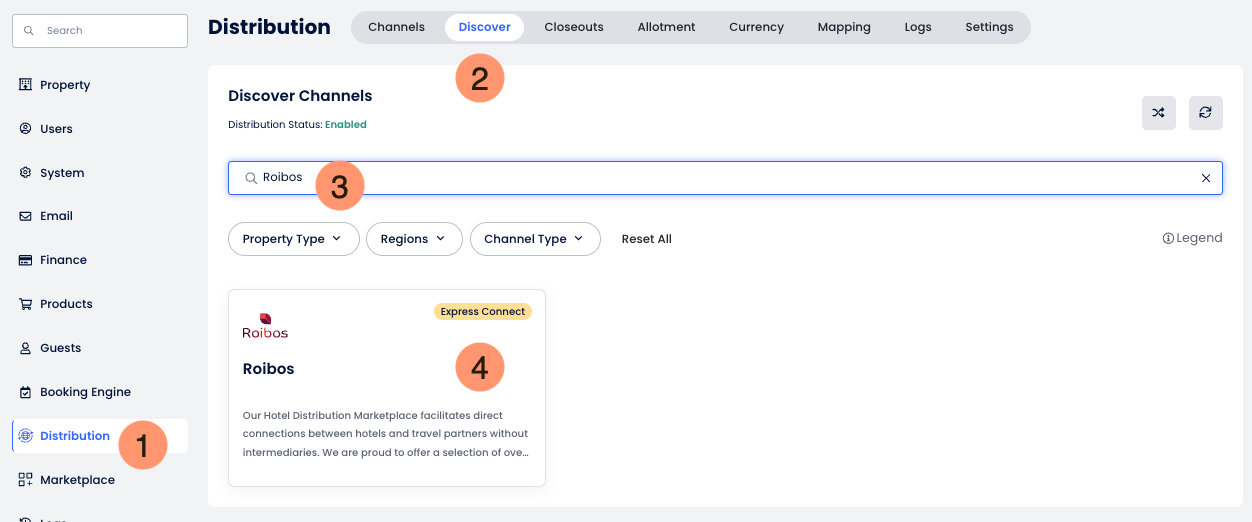This screenshot has height=522, width=1252.
Task: Click the Booking Engine calendar icon
Action: click(x=26, y=392)
